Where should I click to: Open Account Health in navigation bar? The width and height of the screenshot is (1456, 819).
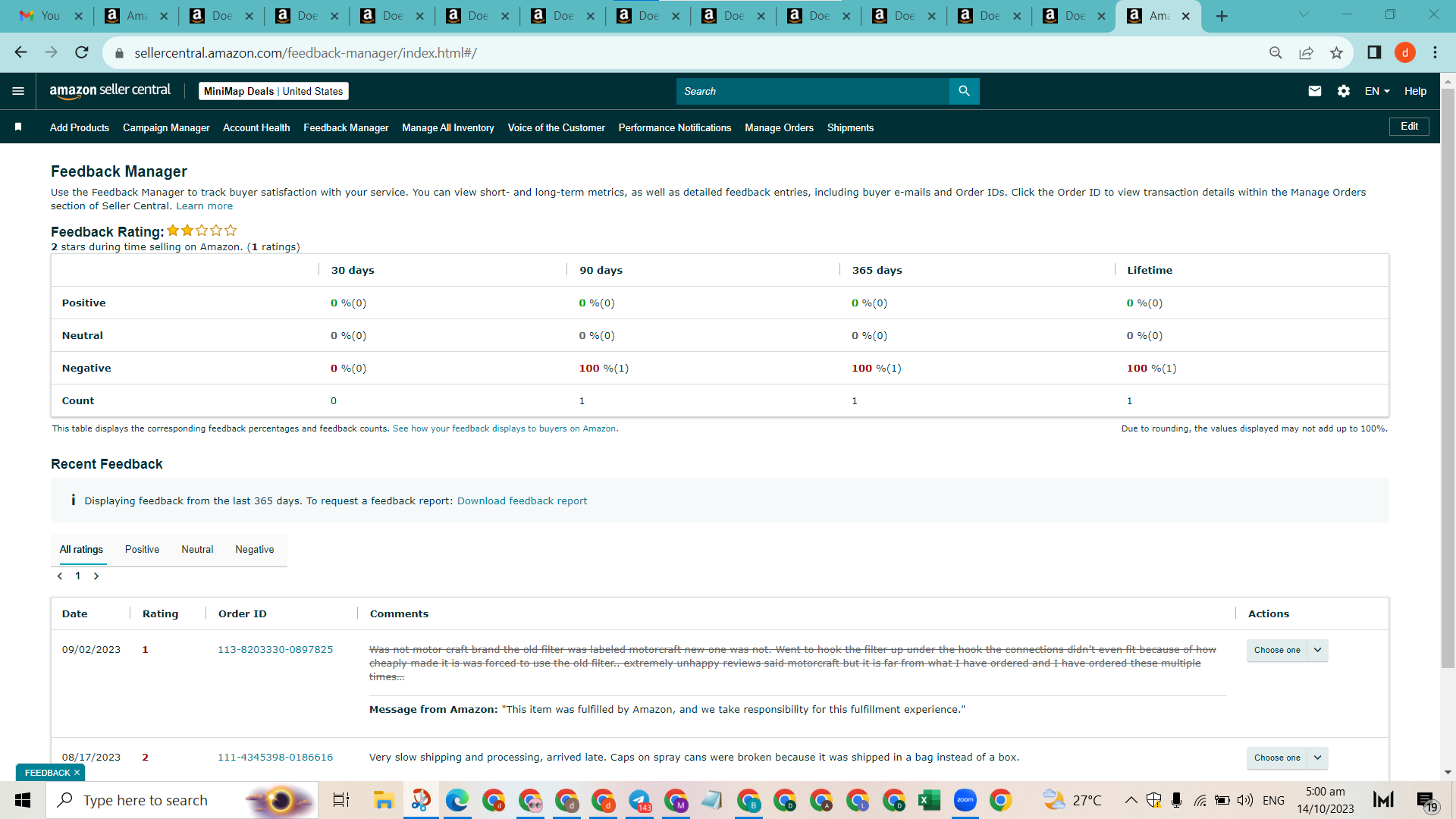256,127
